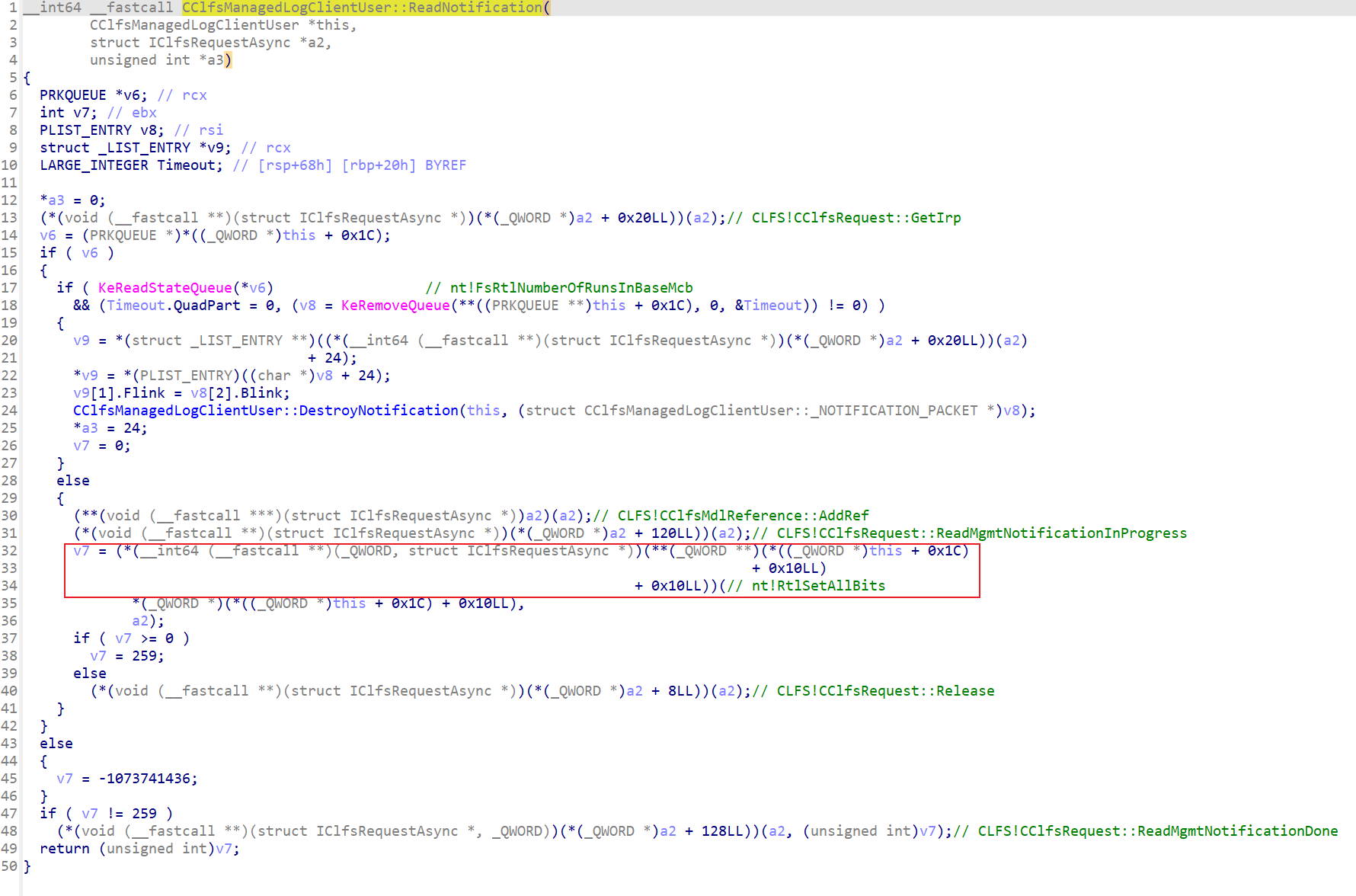The height and width of the screenshot is (896, 1356).
Task: Click the return keyword on the last statement
Action: (x=64, y=849)
